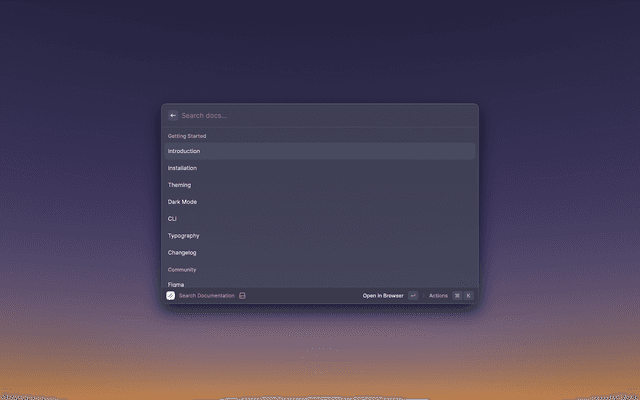This screenshot has width=640, height=400.
Task: Click the extension logo icon in the footer
Action: coord(171,295)
